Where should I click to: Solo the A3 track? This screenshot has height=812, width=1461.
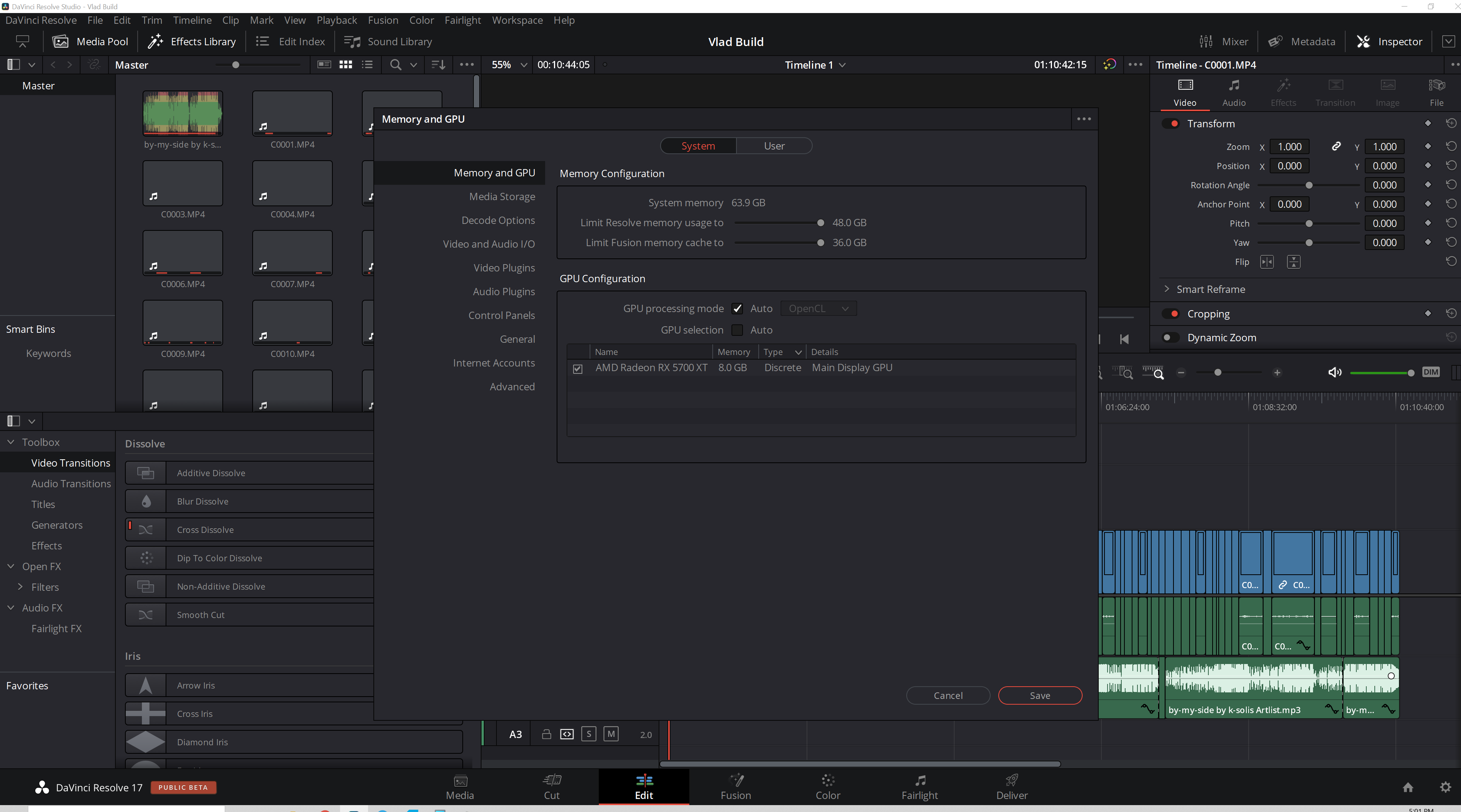tap(589, 734)
